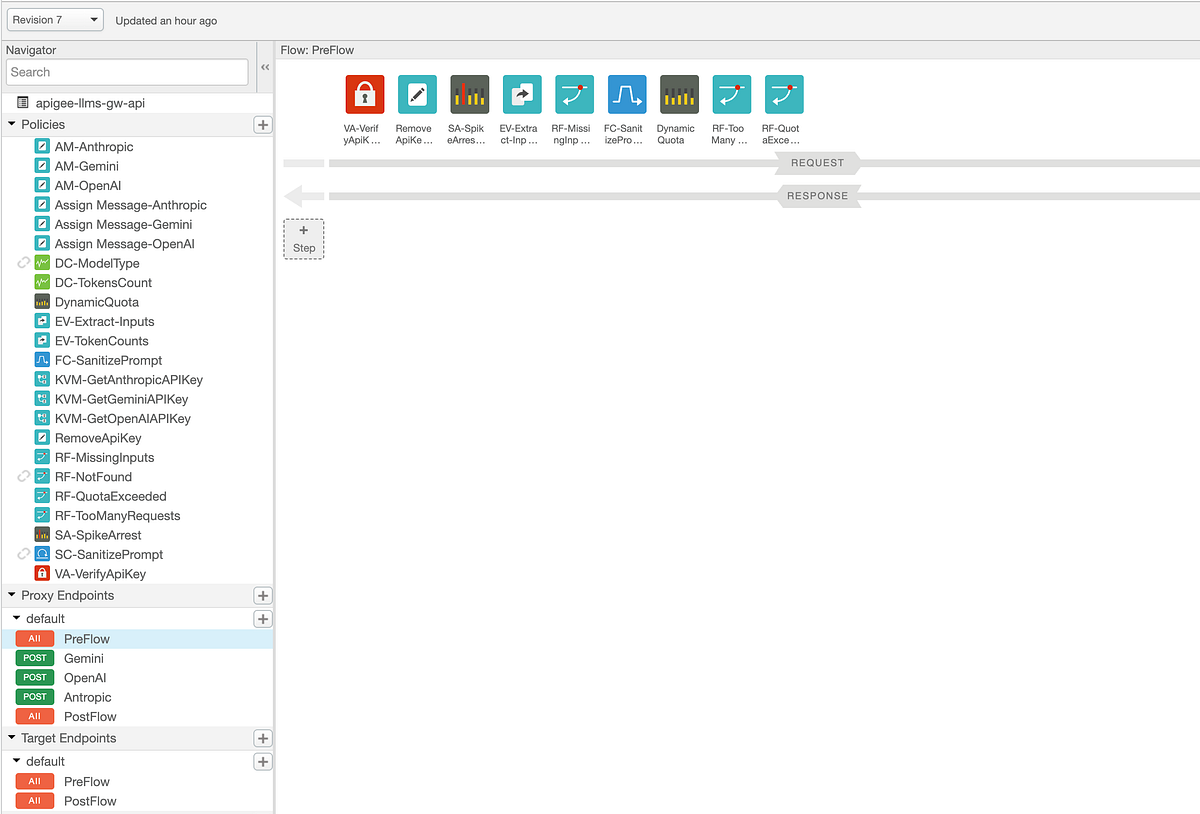This screenshot has width=1200, height=814.
Task: Click the SA-SpikeArrest step icon in flow
Action: click(x=469, y=95)
